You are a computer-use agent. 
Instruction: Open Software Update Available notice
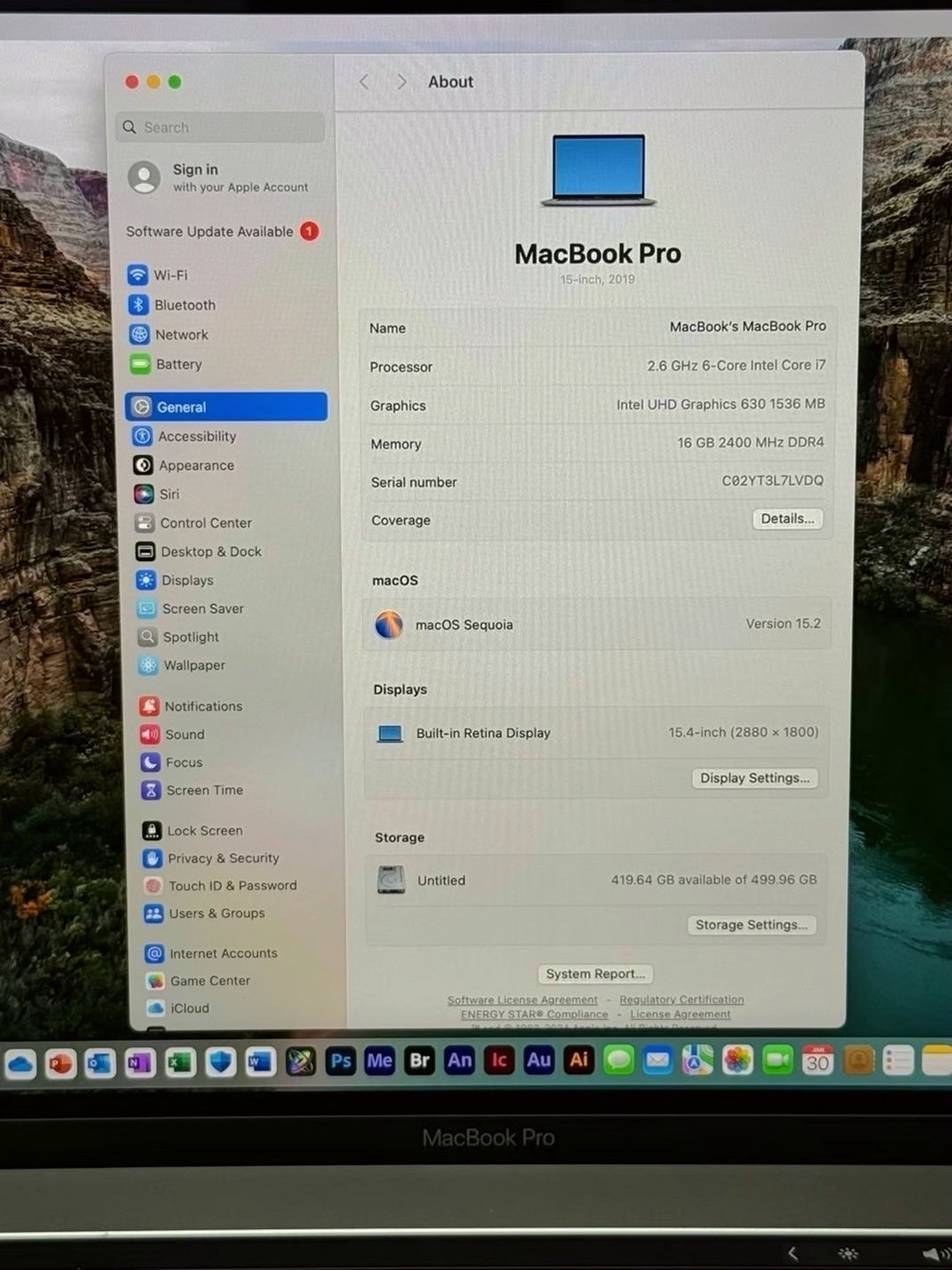coord(222,232)
